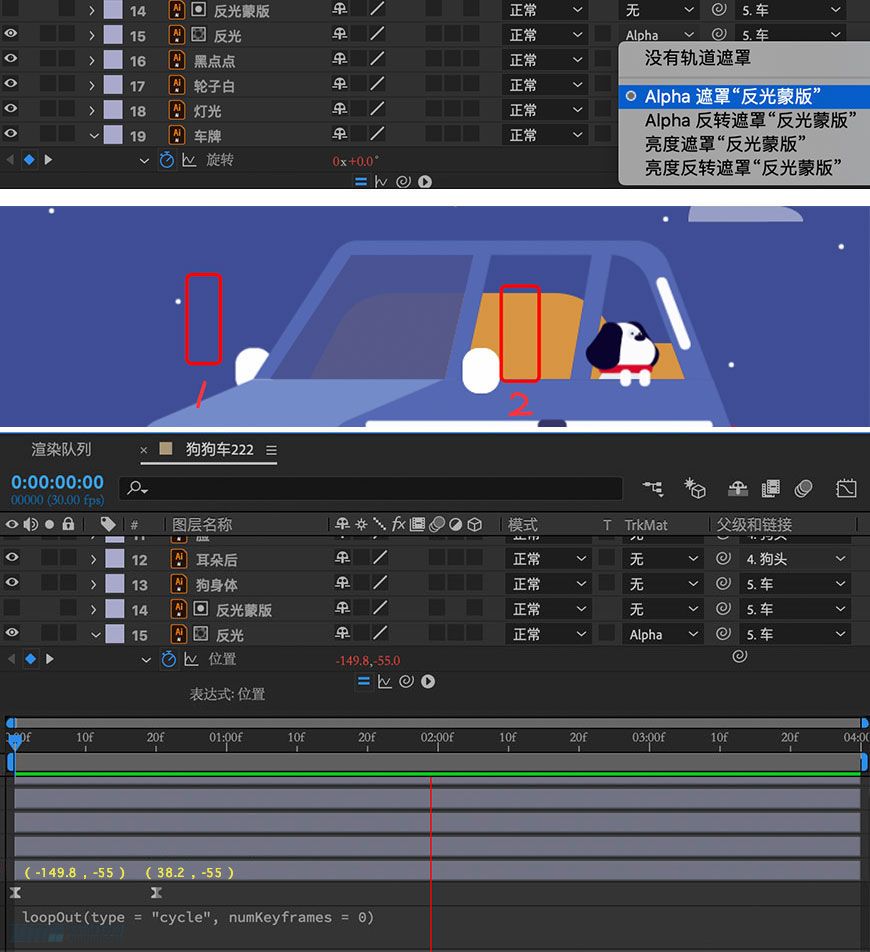Image resolution: width=870 pixels, height=952 pixels.
Task: Click expression pick whip under 位置 row
Action: click(x=406, y=681)
